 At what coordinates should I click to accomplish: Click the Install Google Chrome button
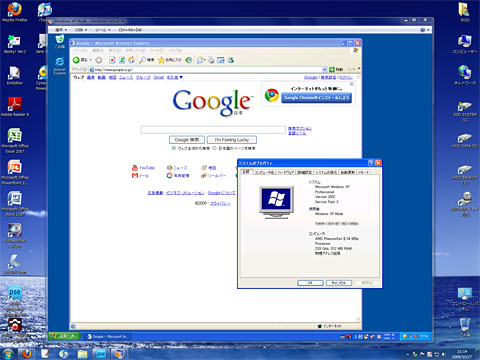coord(316,98)
